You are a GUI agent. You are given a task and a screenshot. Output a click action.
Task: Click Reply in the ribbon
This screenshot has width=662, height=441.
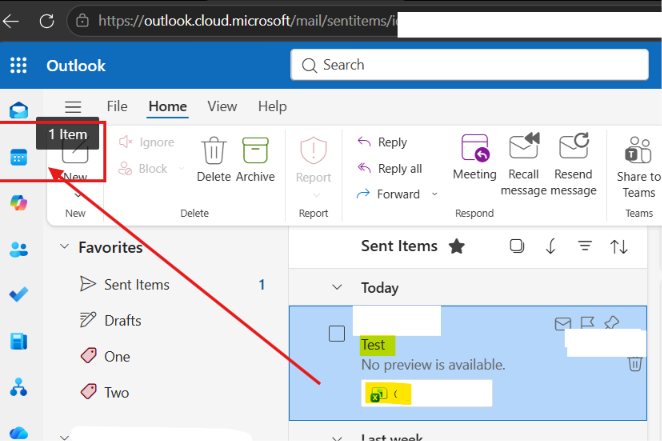click(x=382, y=142)
